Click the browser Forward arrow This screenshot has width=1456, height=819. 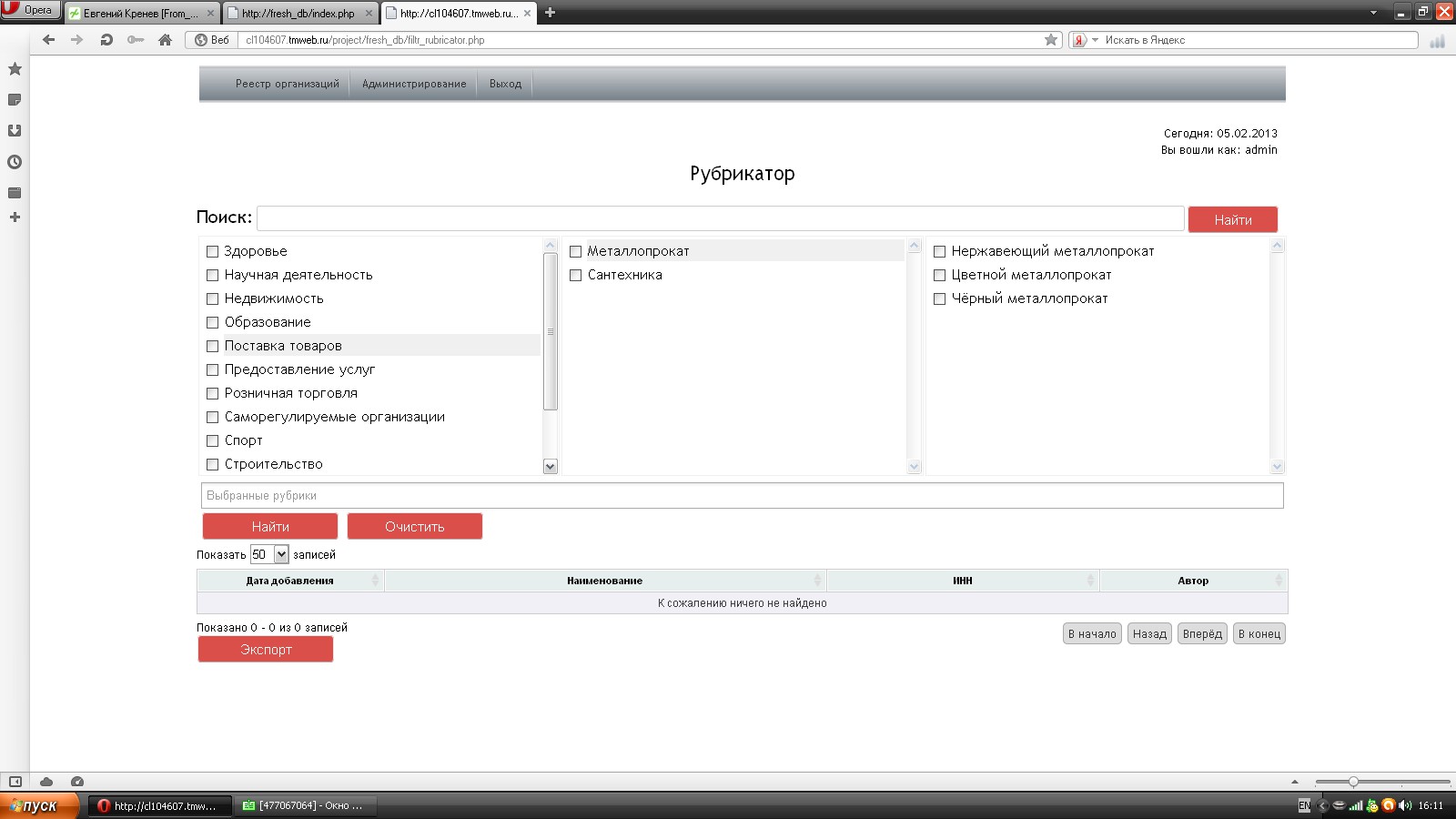(x=77, y=40)
